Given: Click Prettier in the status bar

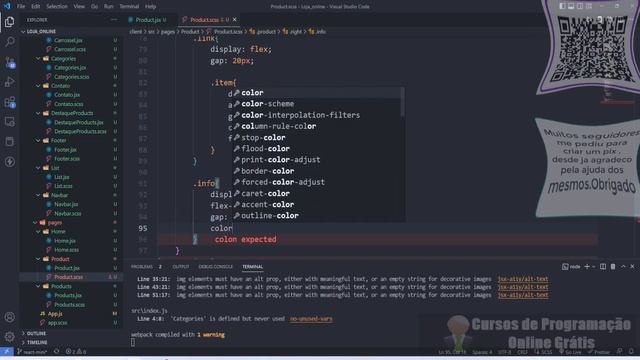Looking at the screenshot, I should [598, 352].
